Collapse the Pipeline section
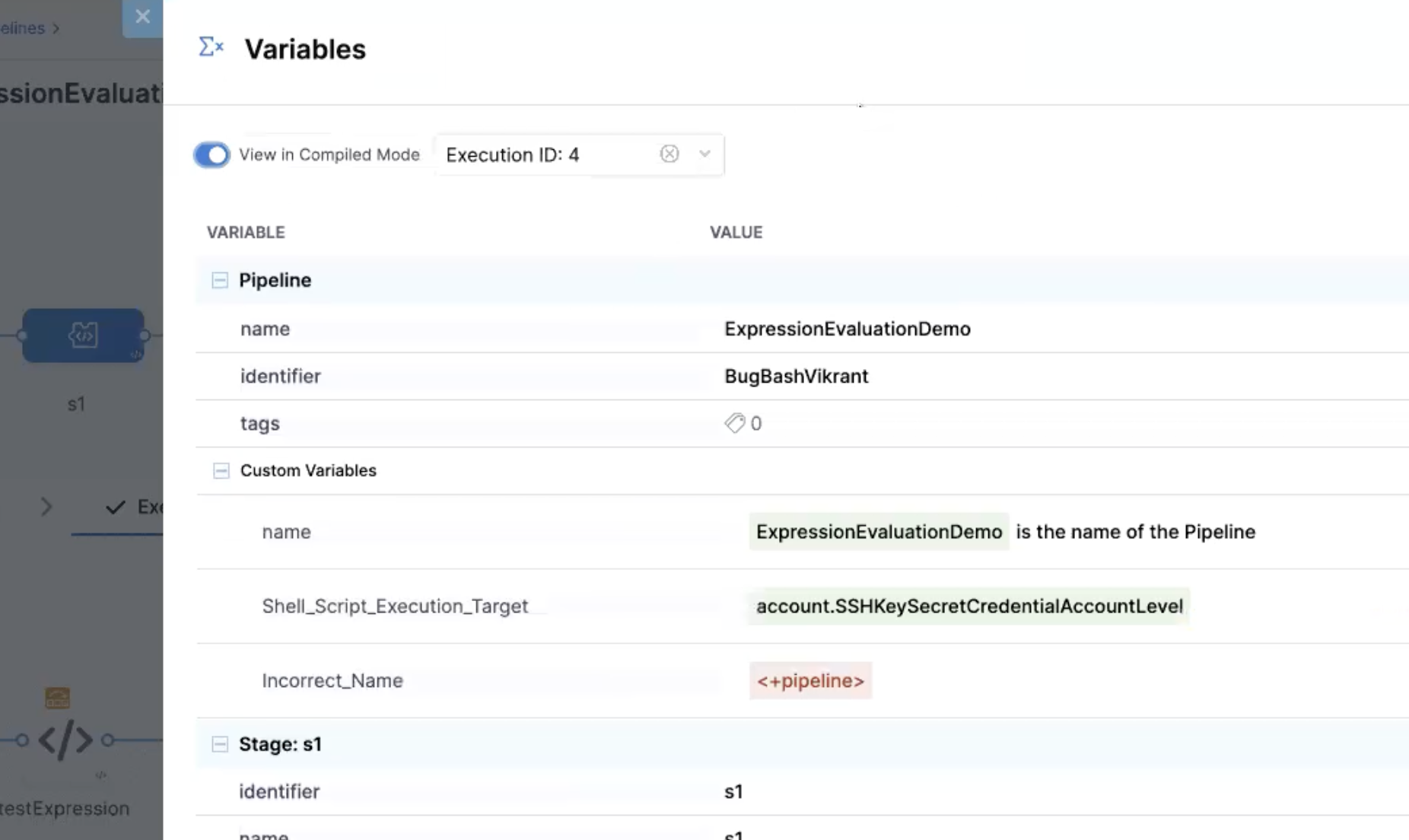Viewport: 1409px width, 840px height. 220,281
